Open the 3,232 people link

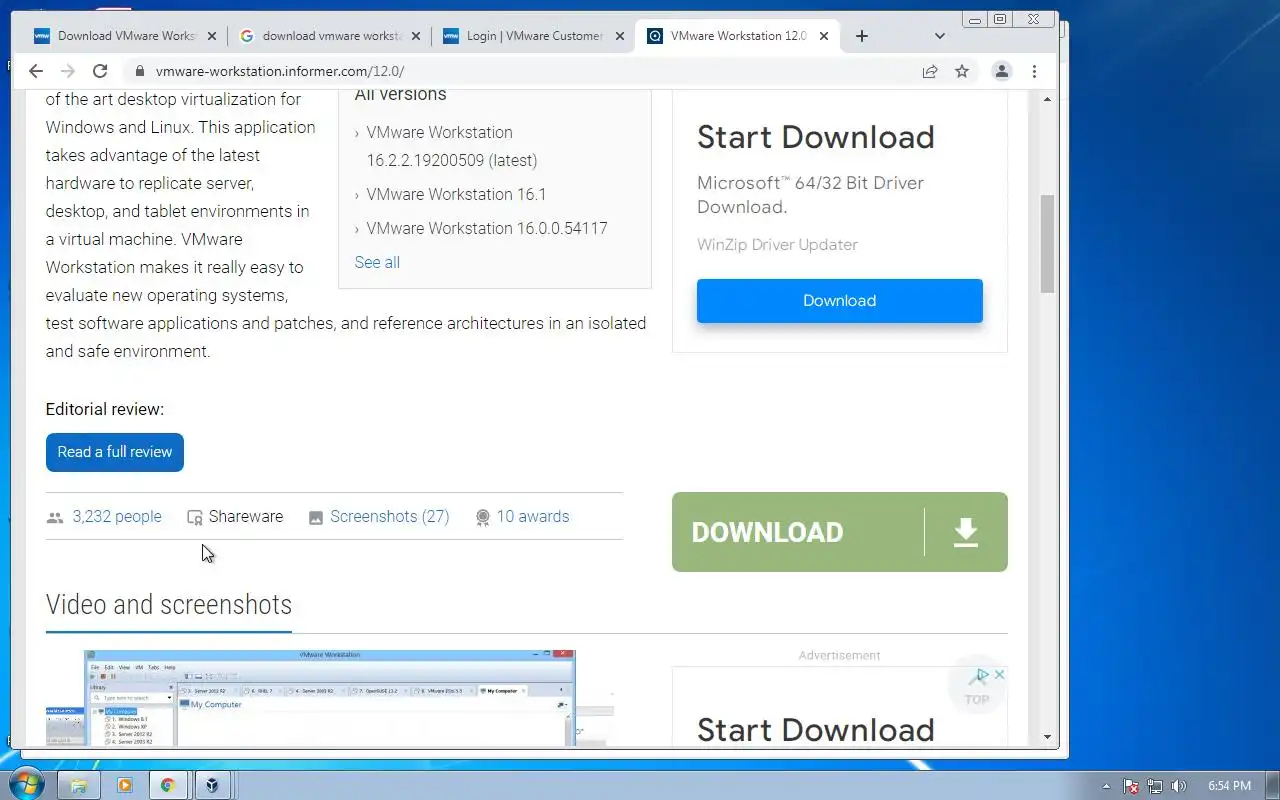click(x=117, y=517)
